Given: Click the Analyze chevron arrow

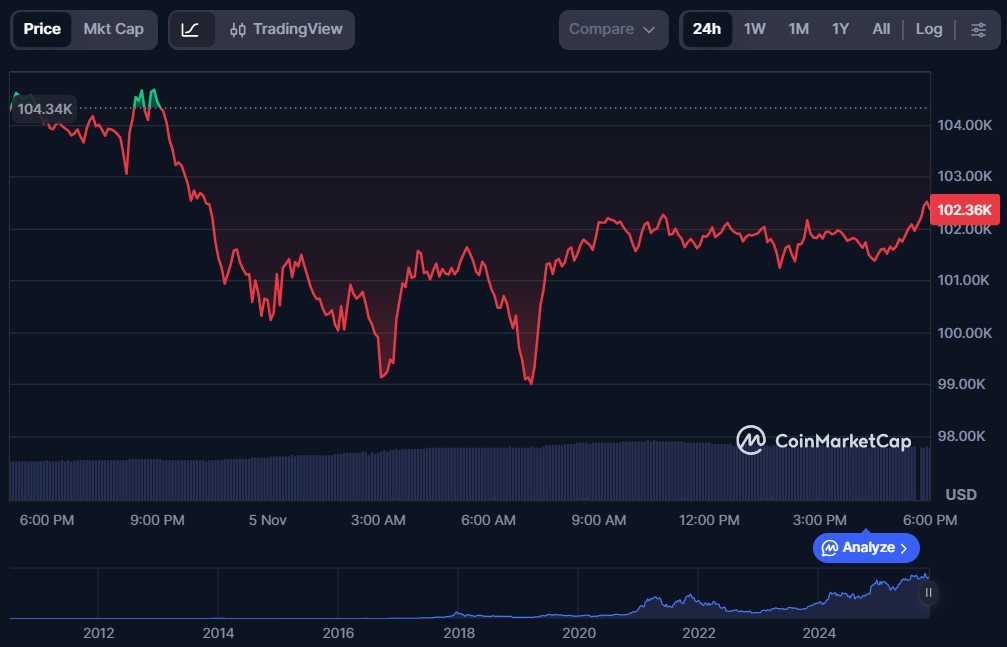Looking at the screenshot, I should pyautogui.click(x=904, y=548).
